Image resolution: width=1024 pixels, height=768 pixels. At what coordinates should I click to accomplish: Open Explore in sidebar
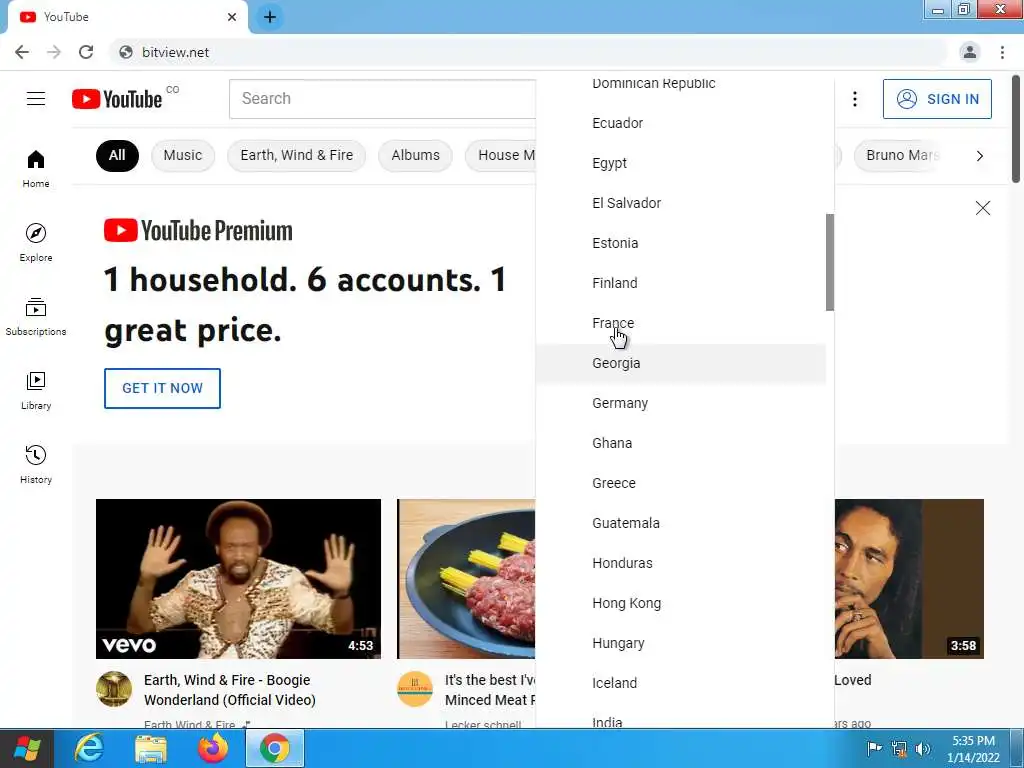(x=36, y=242)
